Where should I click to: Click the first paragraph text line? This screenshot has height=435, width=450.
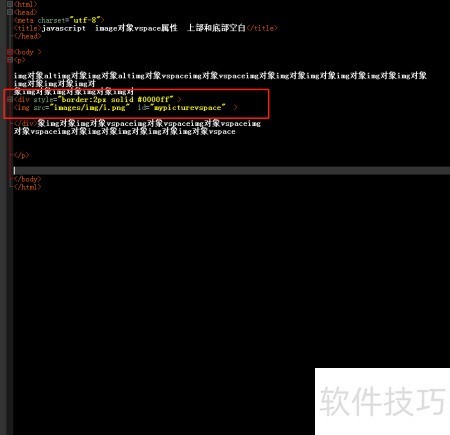point(220,76)
